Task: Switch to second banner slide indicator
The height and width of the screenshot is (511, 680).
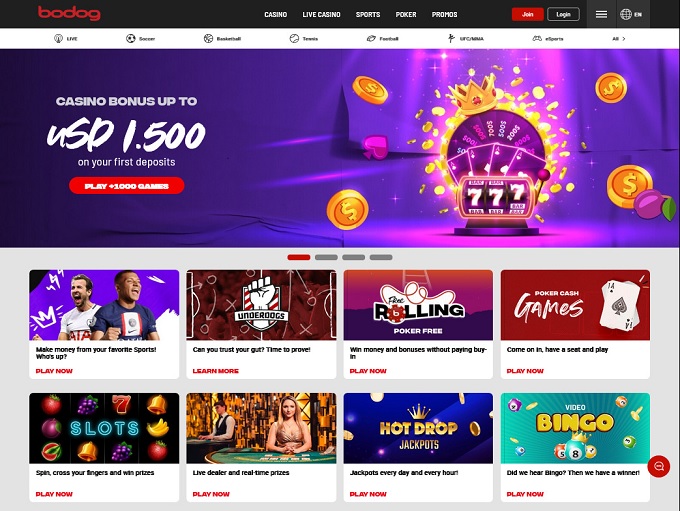Action: (x=326, y=257)
